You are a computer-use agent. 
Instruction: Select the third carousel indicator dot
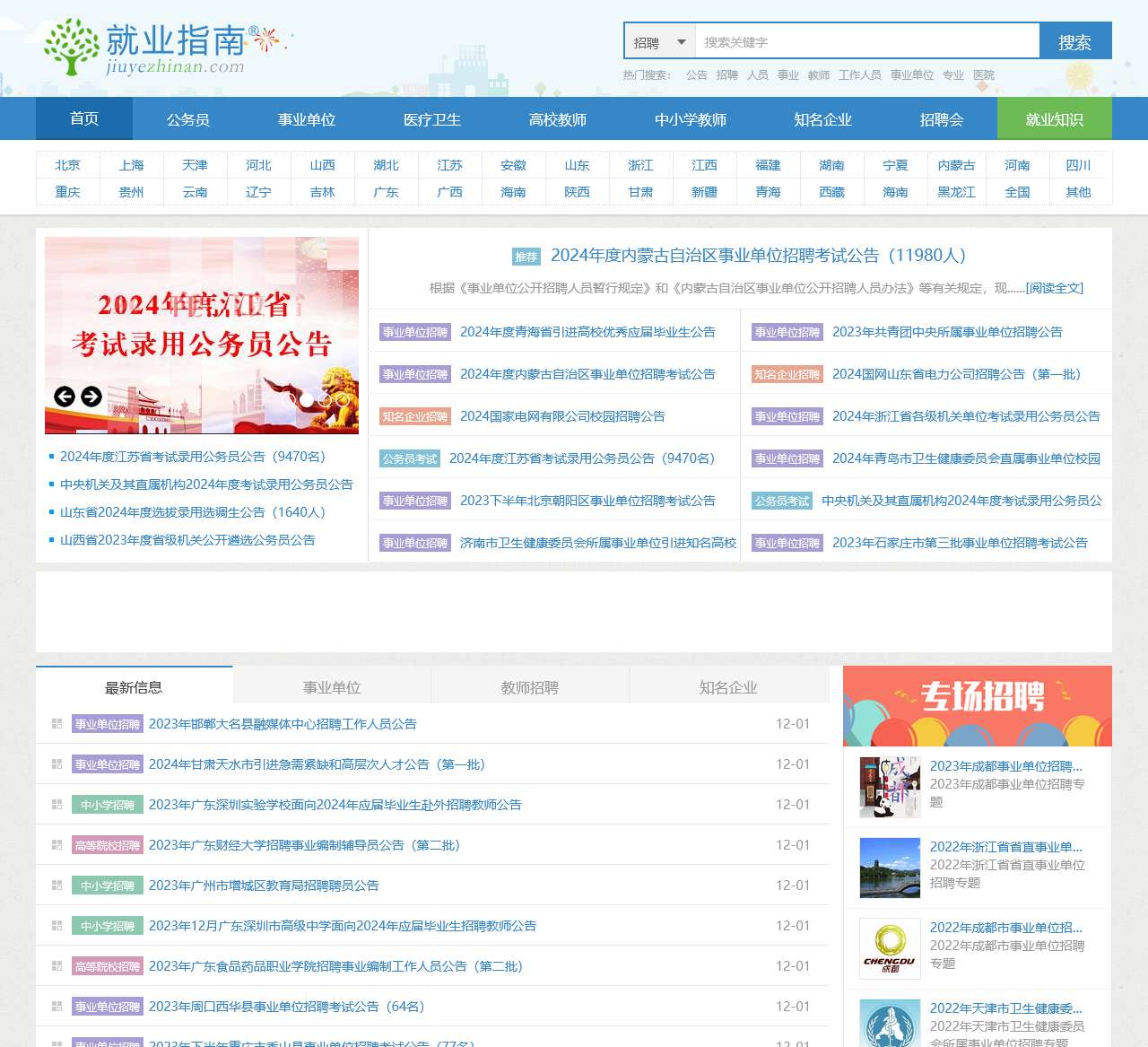pos(324,398)
